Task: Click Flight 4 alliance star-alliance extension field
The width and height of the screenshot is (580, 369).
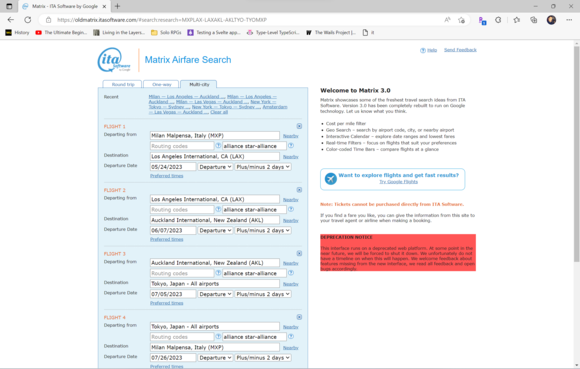Action: point(254,337)
